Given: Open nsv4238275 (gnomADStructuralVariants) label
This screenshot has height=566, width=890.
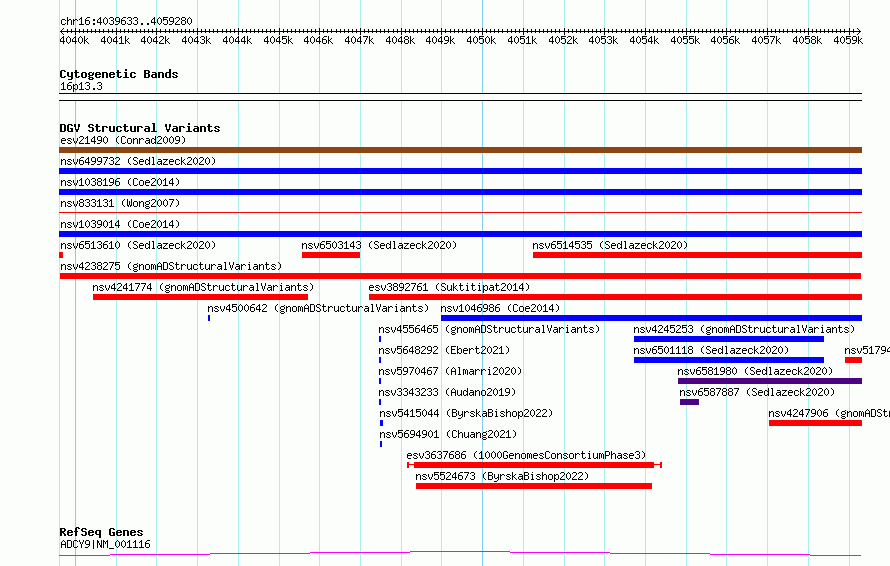Looking at the screenshot, I should [x=171, y=266].
